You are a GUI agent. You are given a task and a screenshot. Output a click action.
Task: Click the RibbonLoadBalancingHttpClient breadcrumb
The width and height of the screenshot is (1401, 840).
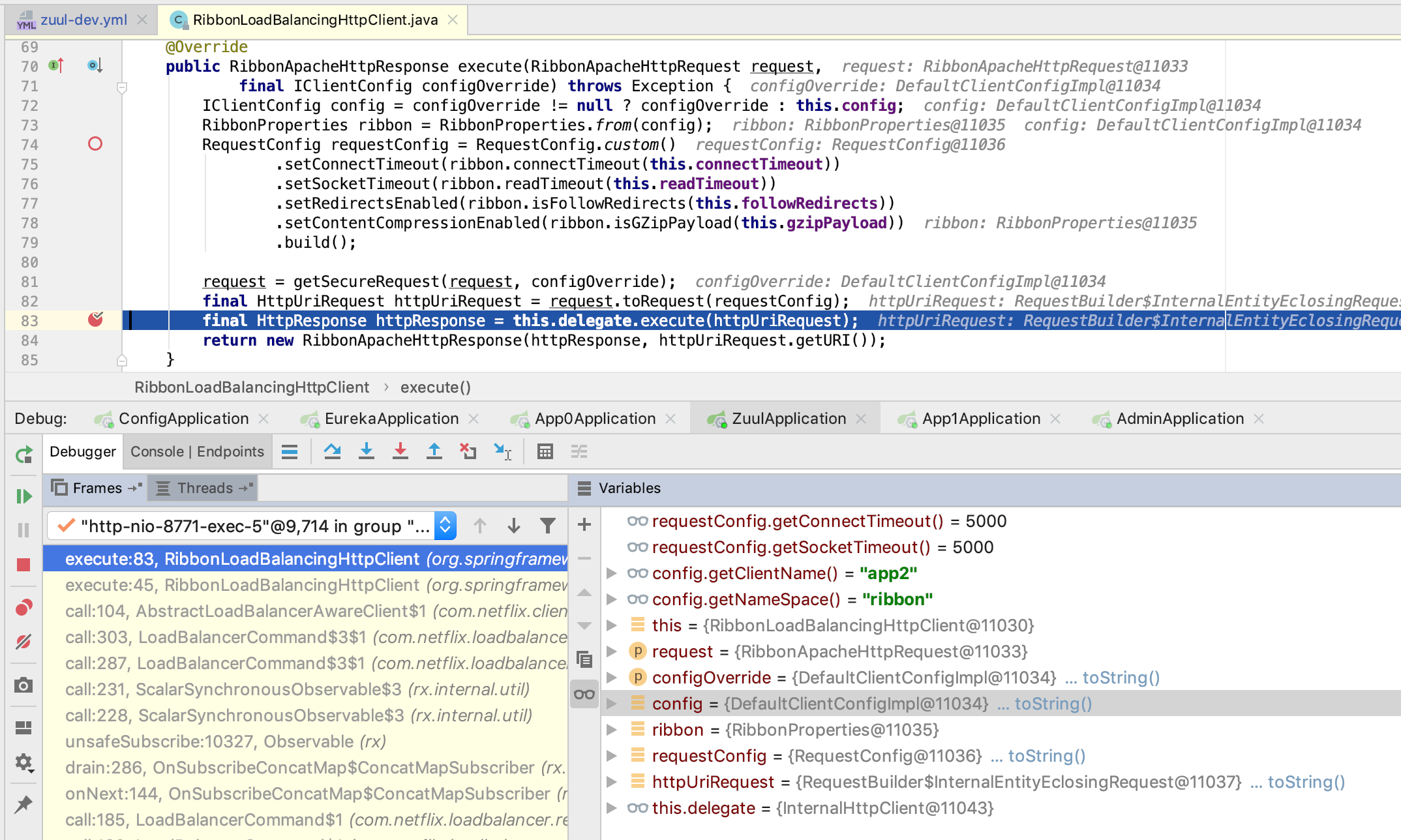tap(252, 387)
